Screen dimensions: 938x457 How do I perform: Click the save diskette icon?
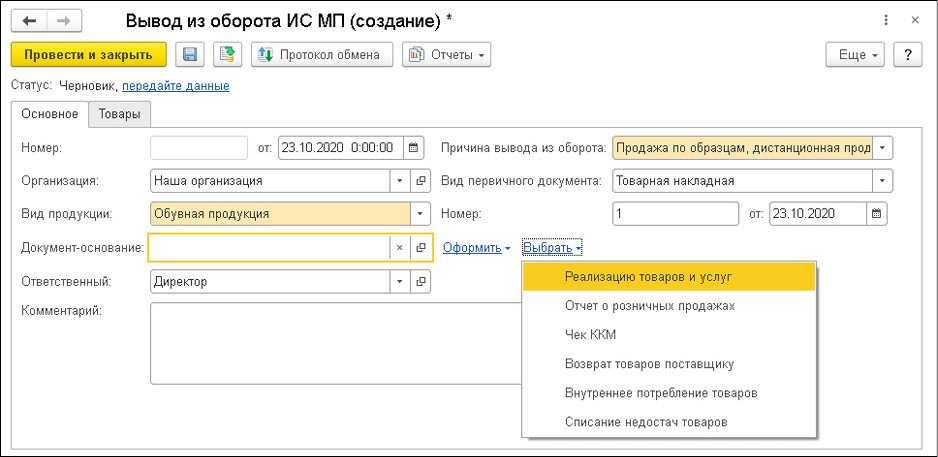190,55
